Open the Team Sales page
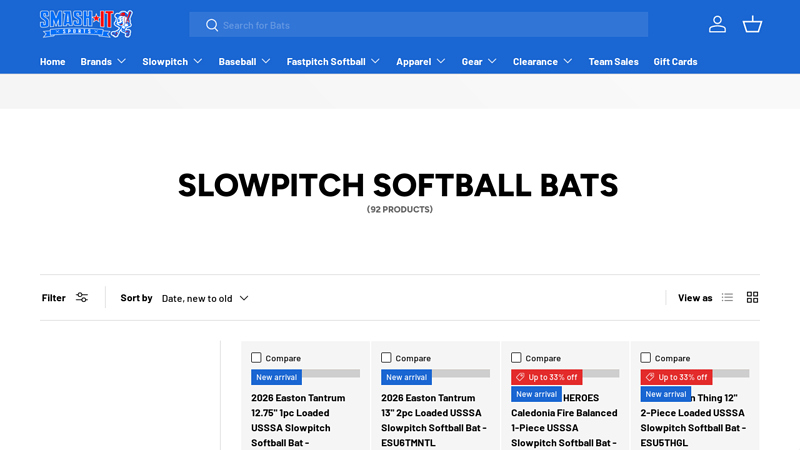 pos(613,61)
